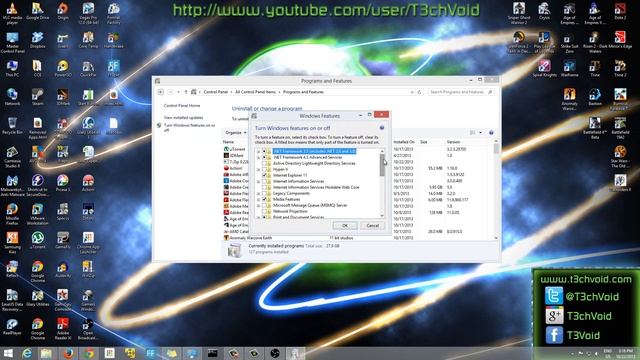The height and width of the screenshot is (360, 640).
Task: Expand Microsoft Message Queue (MSMQ) Server node
Action: (258, 205)
